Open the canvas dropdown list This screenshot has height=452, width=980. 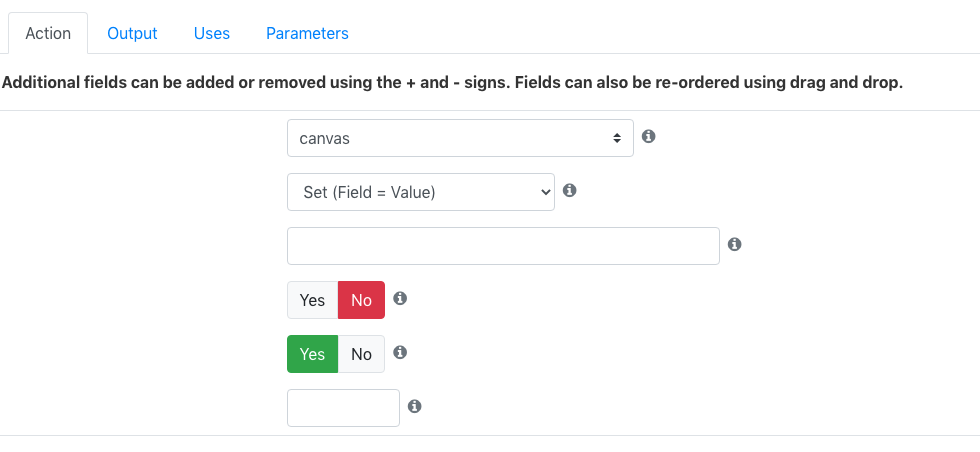(460, 138)
